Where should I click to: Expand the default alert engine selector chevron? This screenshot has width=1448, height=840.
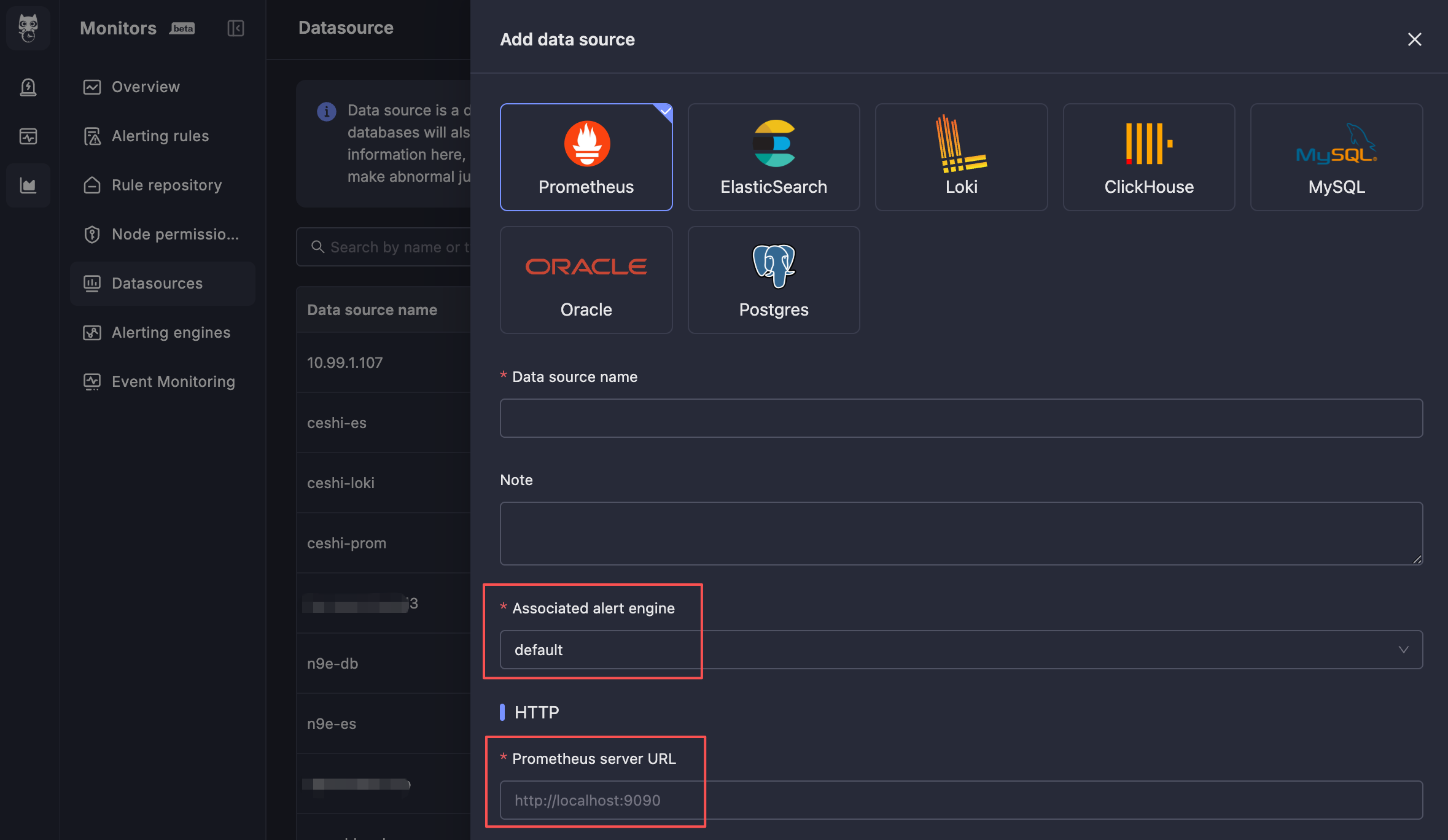pyautogui.click(x=1404, y=650)
